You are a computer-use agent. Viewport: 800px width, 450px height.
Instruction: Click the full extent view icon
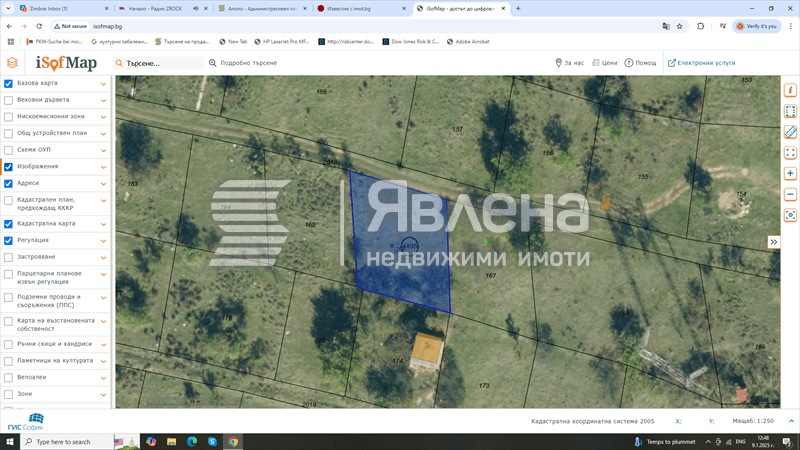click(x=790, y=153)
